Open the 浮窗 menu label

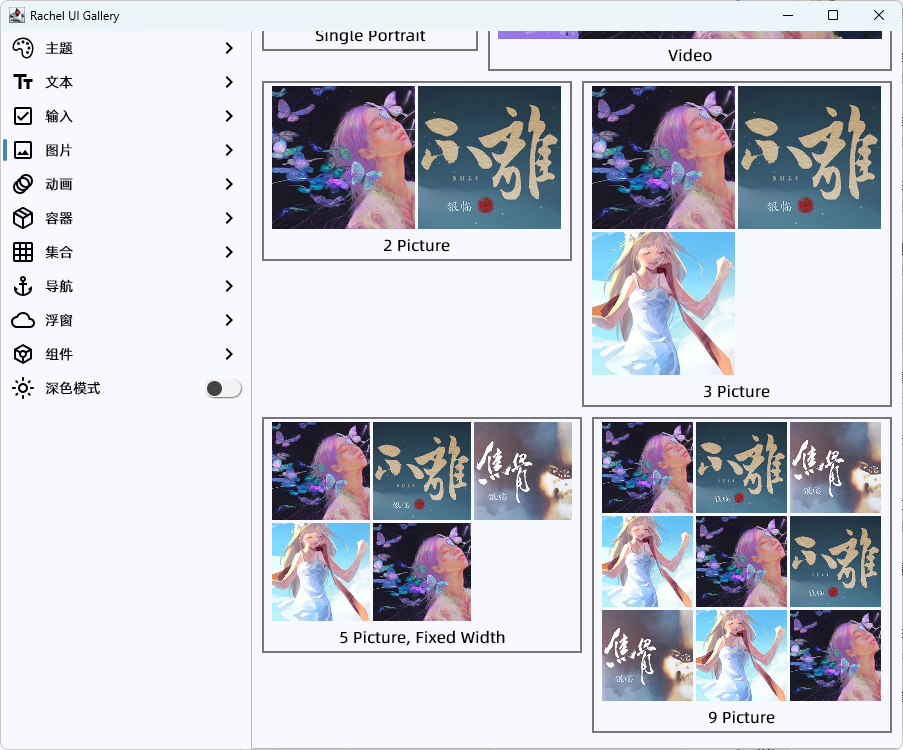pos(59,320)
